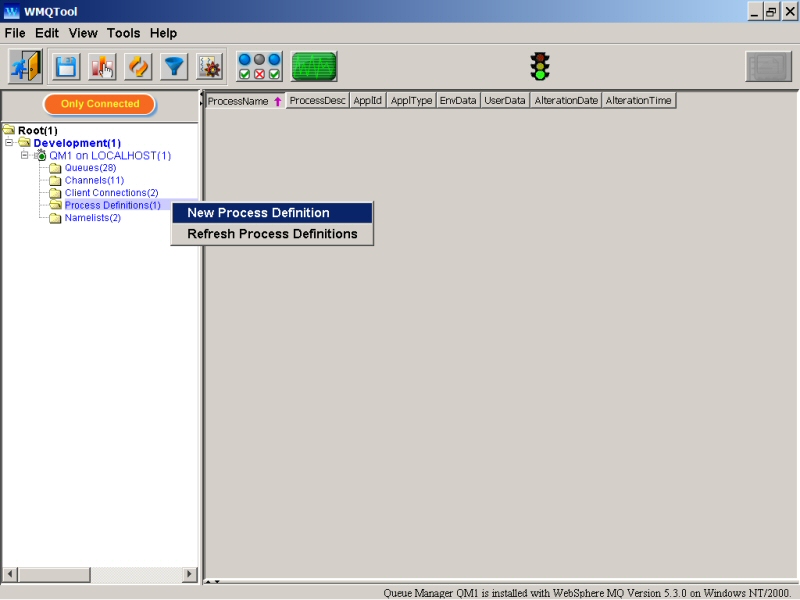Click the ProcessDesc column header
Viewport: 800px width, 600px height.
pos(317,101)
